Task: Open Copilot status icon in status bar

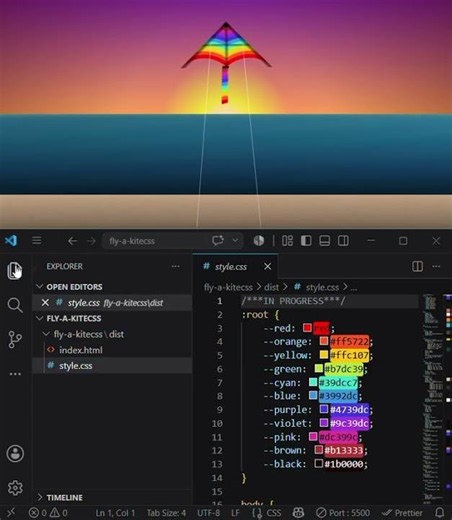Action: (x=298, y=513)
